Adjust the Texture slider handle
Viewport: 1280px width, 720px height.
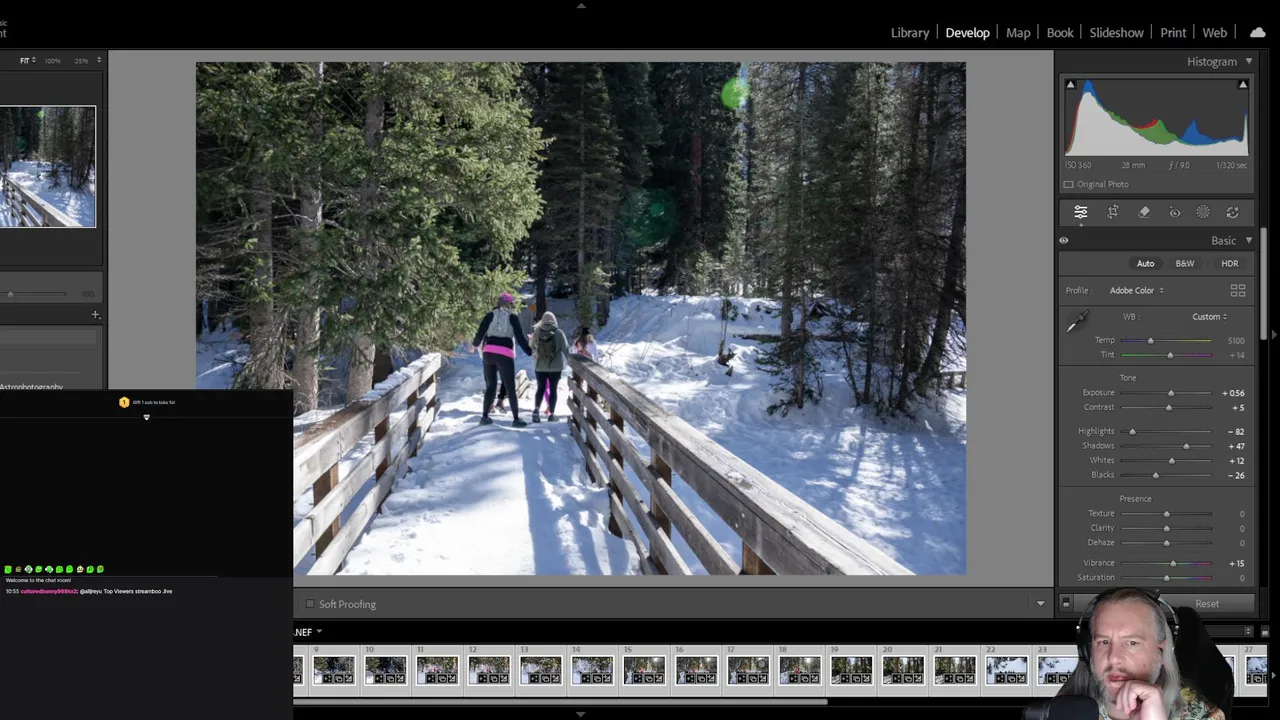1166,514
